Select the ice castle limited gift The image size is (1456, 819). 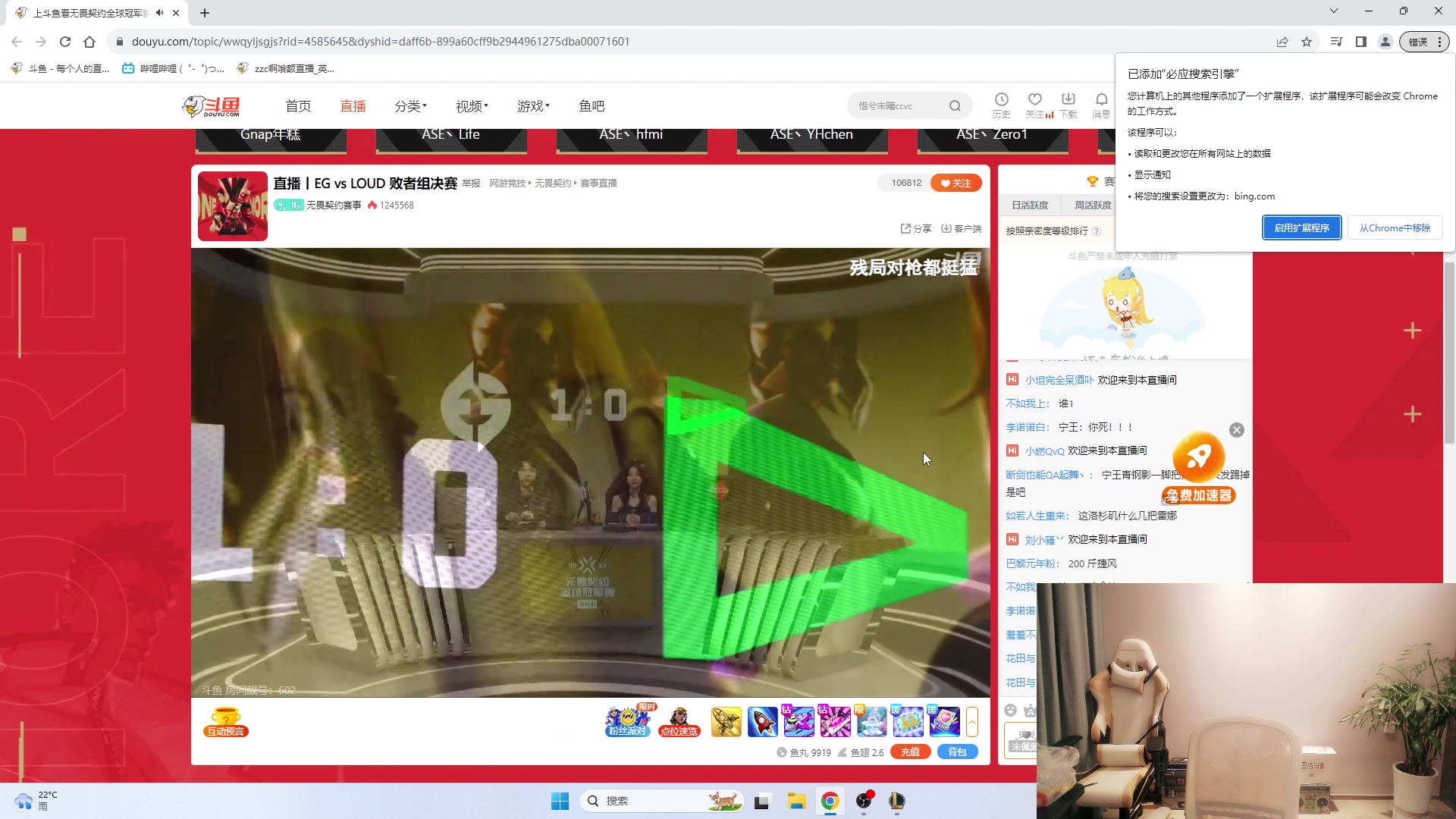coord(871,721)
